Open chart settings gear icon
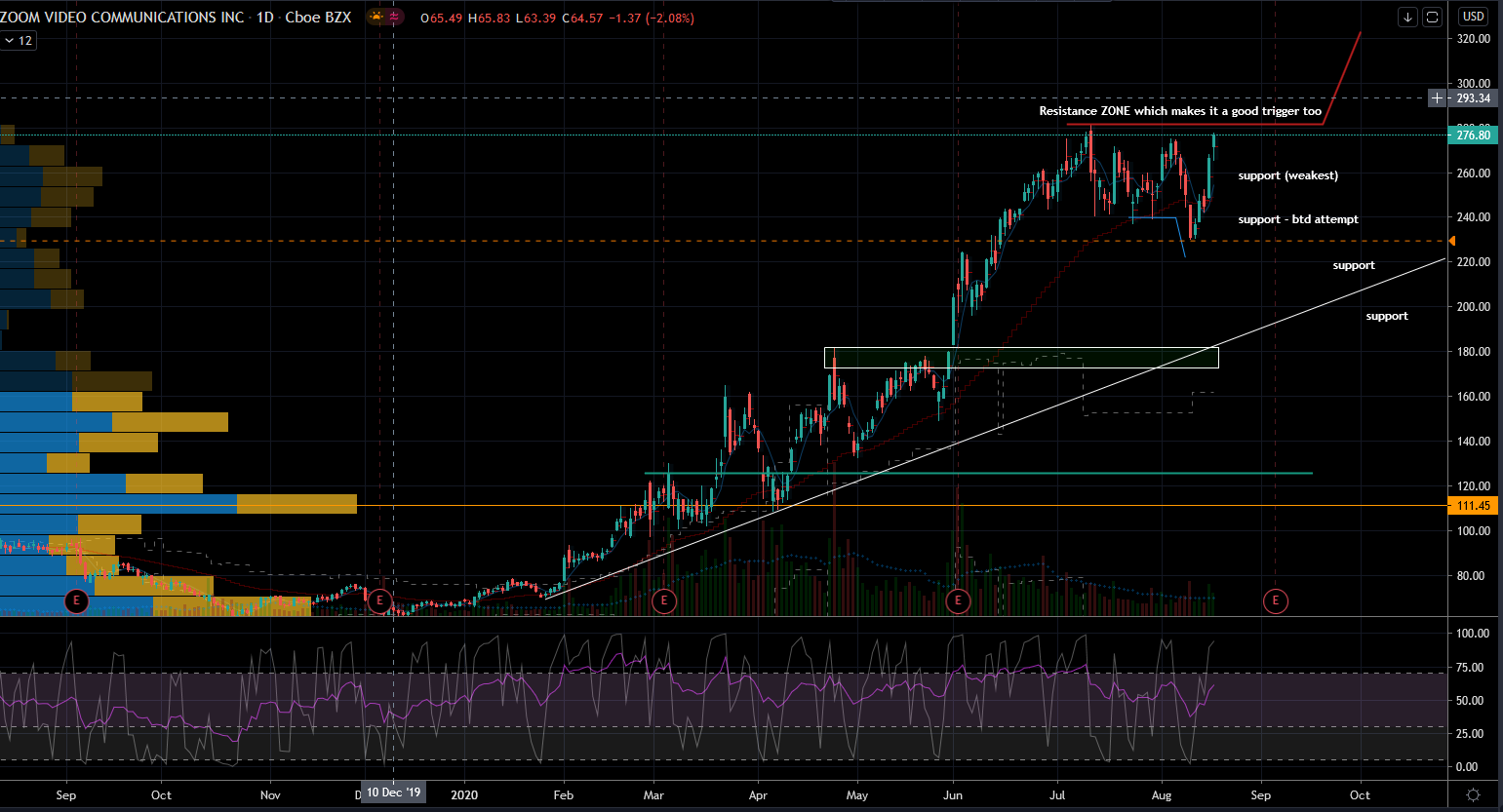Viewport: 1503px width, 812px height. (1474, 794)
